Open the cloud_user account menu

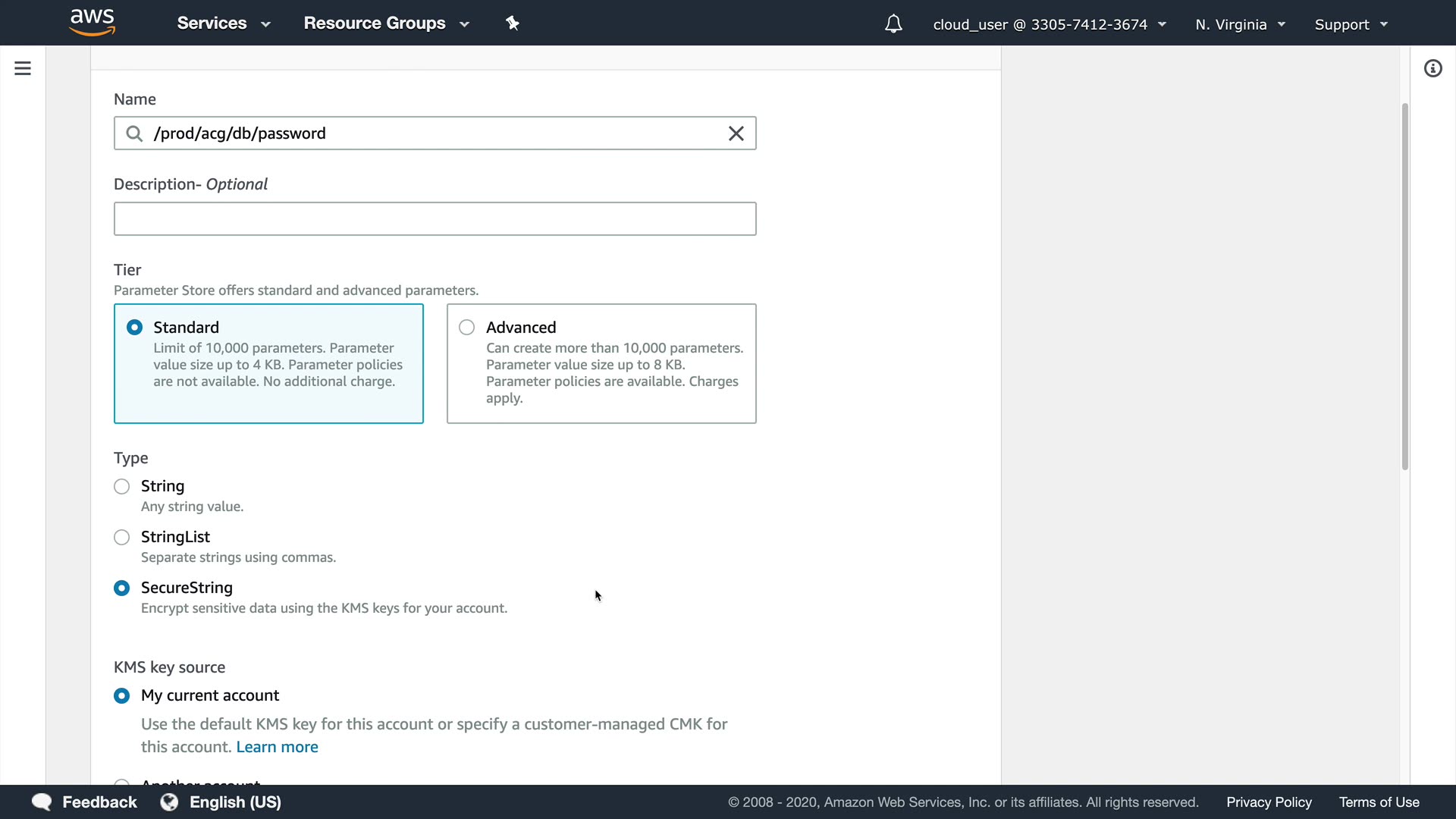tap(1049, 24)
